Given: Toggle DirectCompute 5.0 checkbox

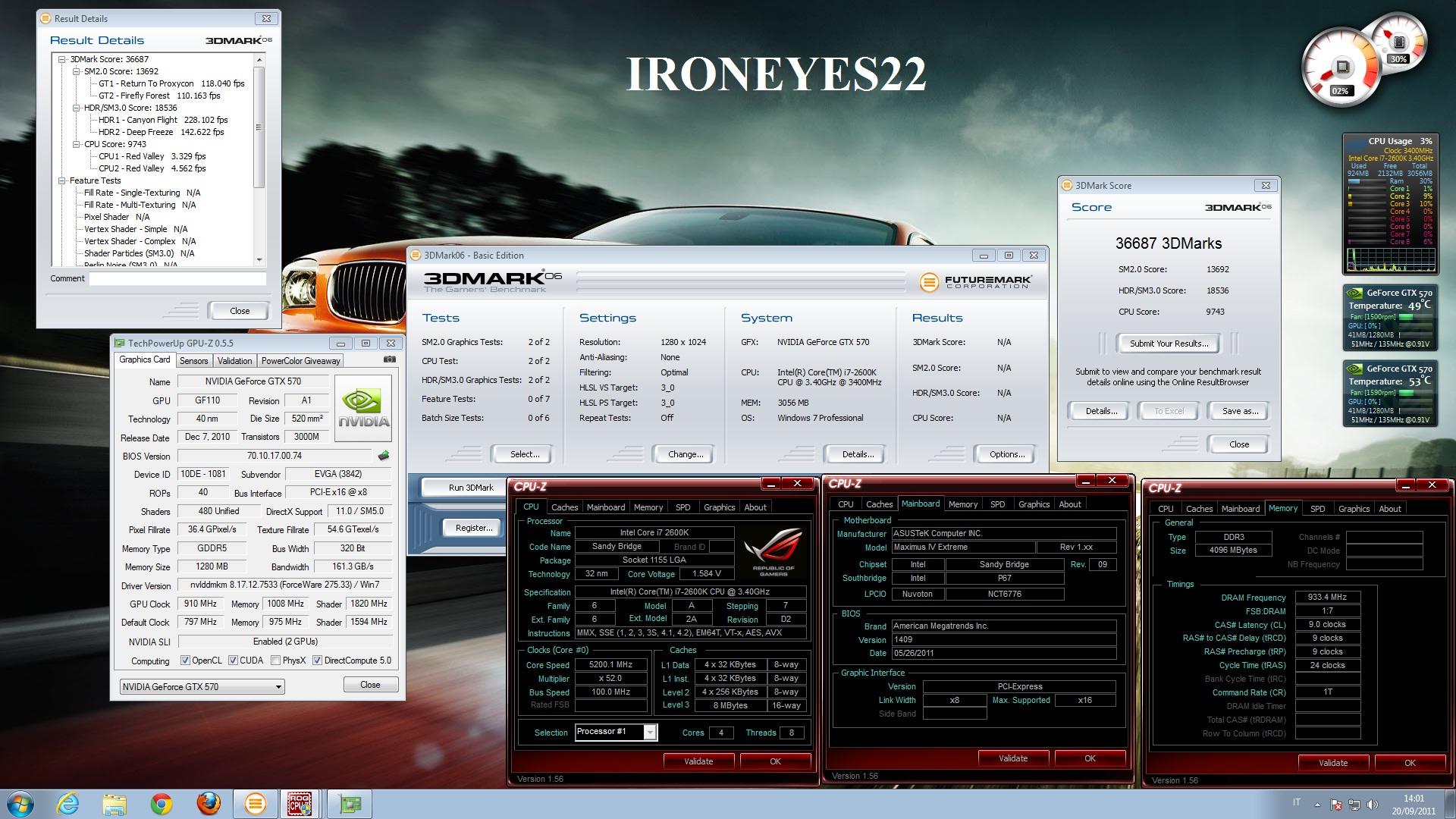Looking at the screenshot, I should tap(318, 661).
